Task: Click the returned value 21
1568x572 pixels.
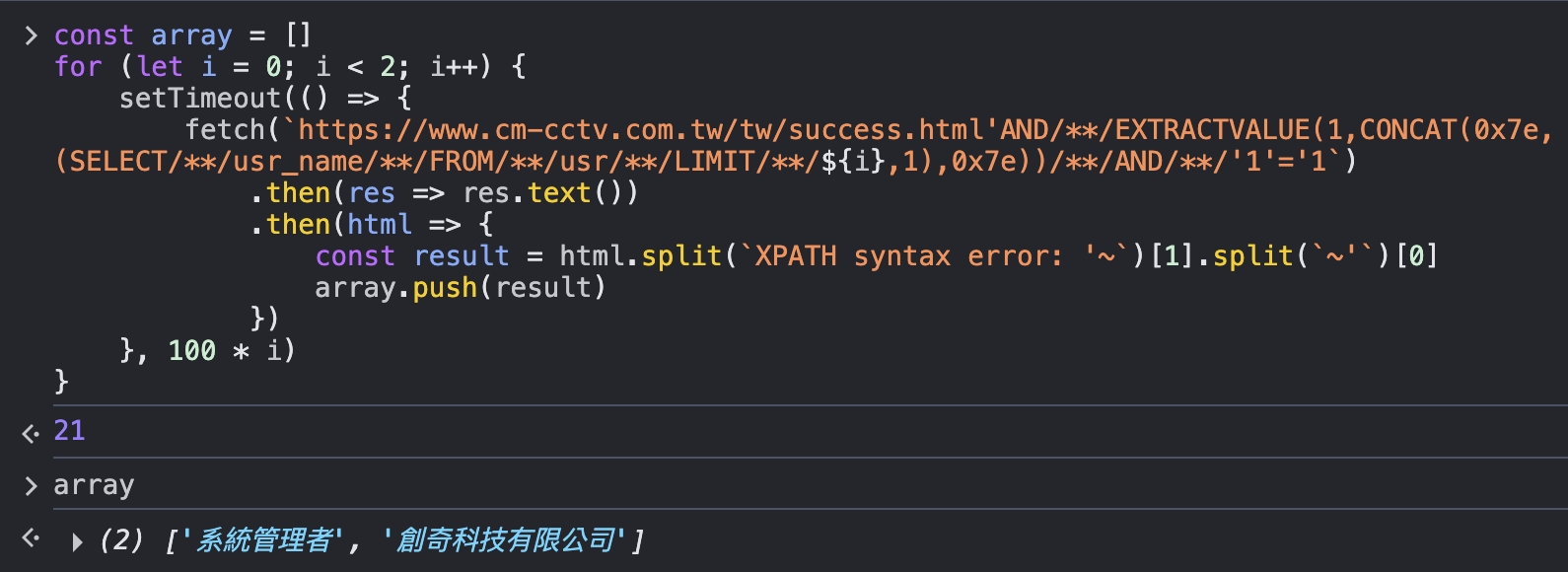Action: pos(69,430)
